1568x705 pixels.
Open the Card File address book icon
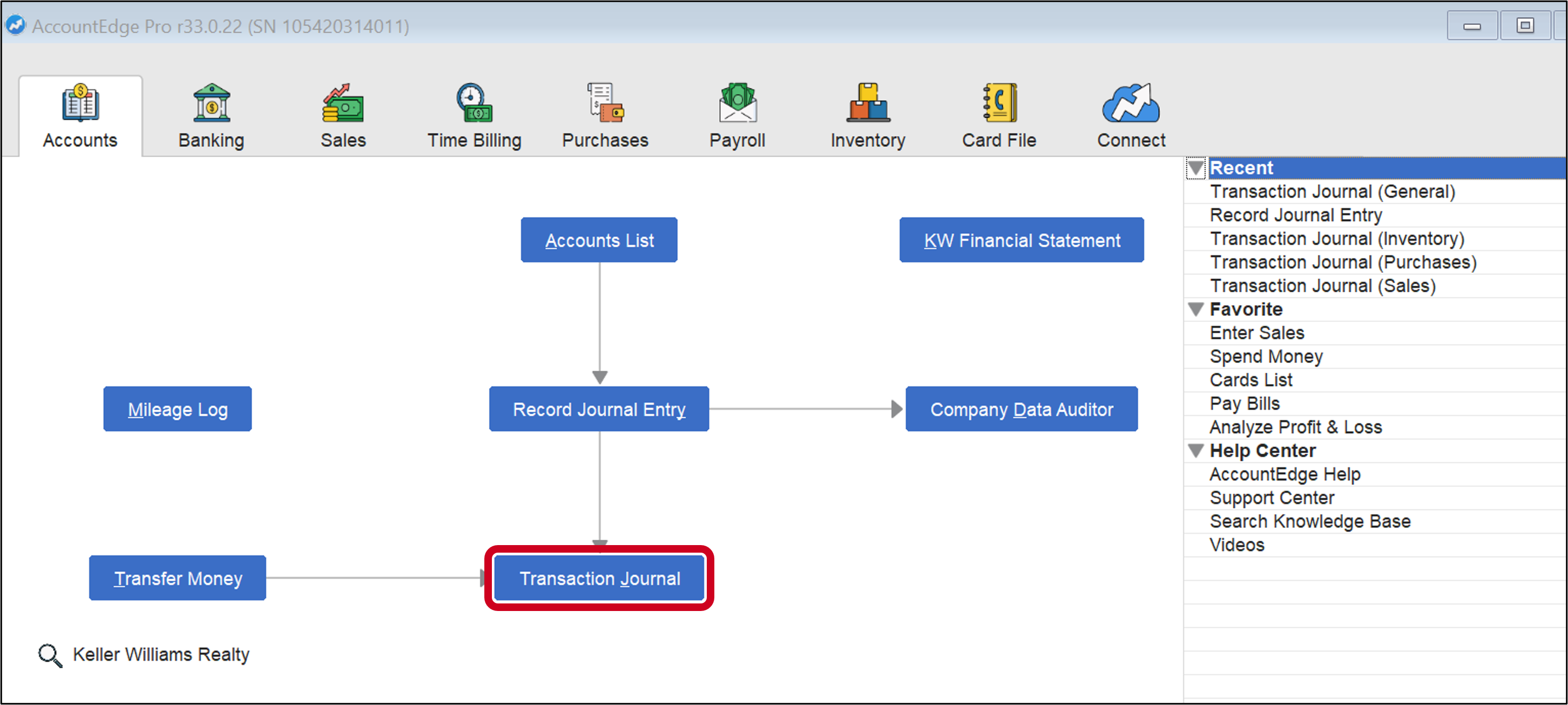coord(999,103)
